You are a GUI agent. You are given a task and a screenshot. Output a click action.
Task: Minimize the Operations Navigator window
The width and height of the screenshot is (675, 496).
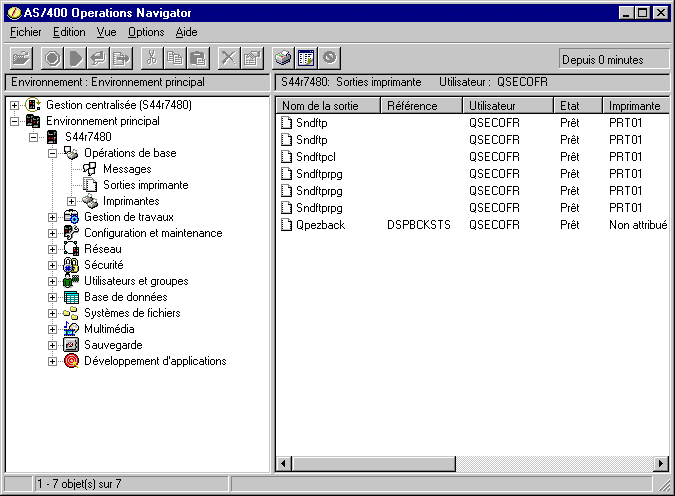(626, 13)
